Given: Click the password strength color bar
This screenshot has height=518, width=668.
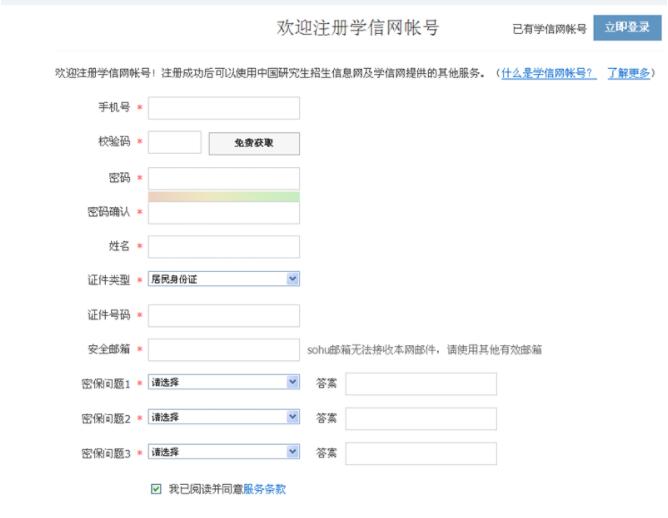Looking at the screenshot, I should coord(224,196).
